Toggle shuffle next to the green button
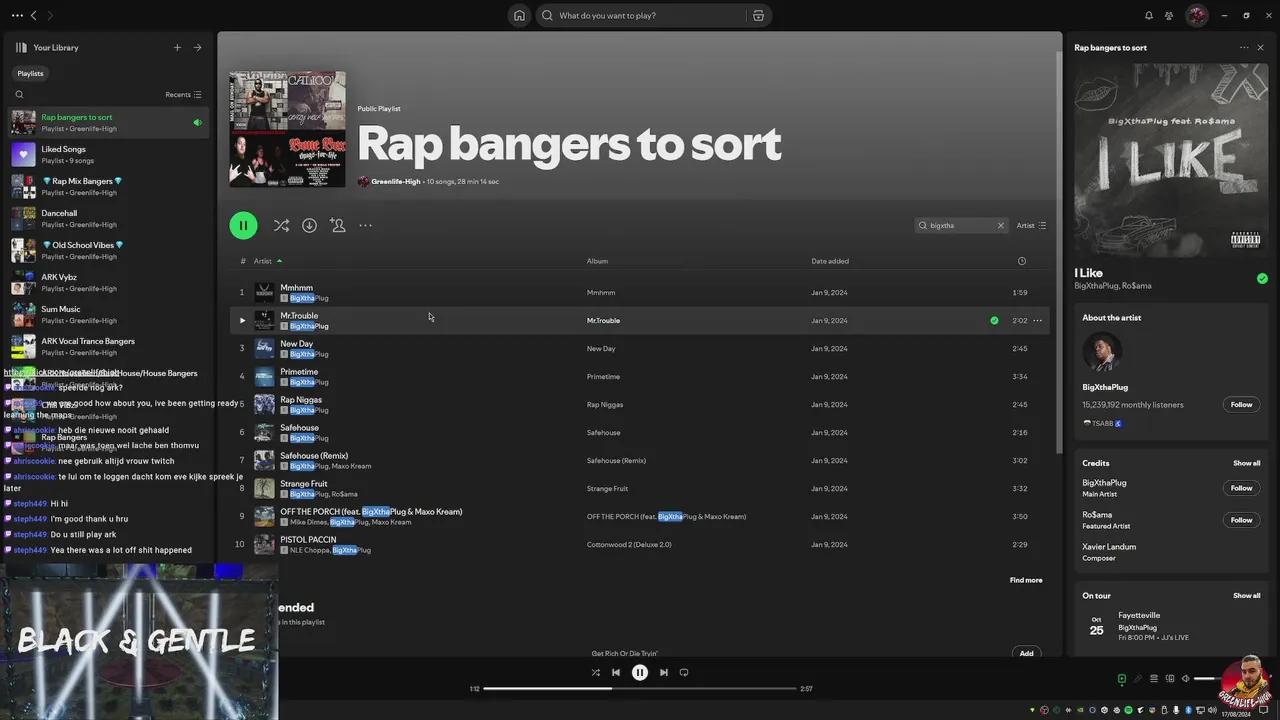The height and width of the screenshot is (720, 1280). [x=281, y=225]
